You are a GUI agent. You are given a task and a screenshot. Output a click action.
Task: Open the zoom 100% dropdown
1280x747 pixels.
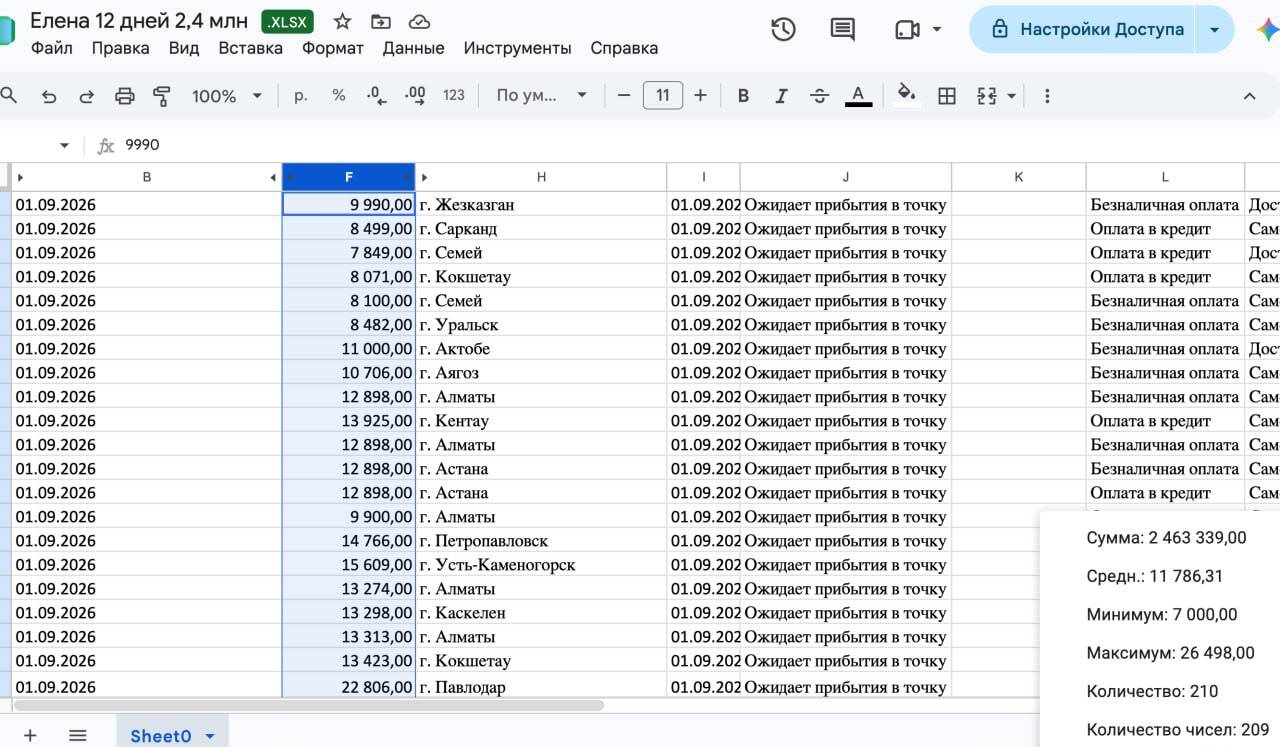point(226,96)
